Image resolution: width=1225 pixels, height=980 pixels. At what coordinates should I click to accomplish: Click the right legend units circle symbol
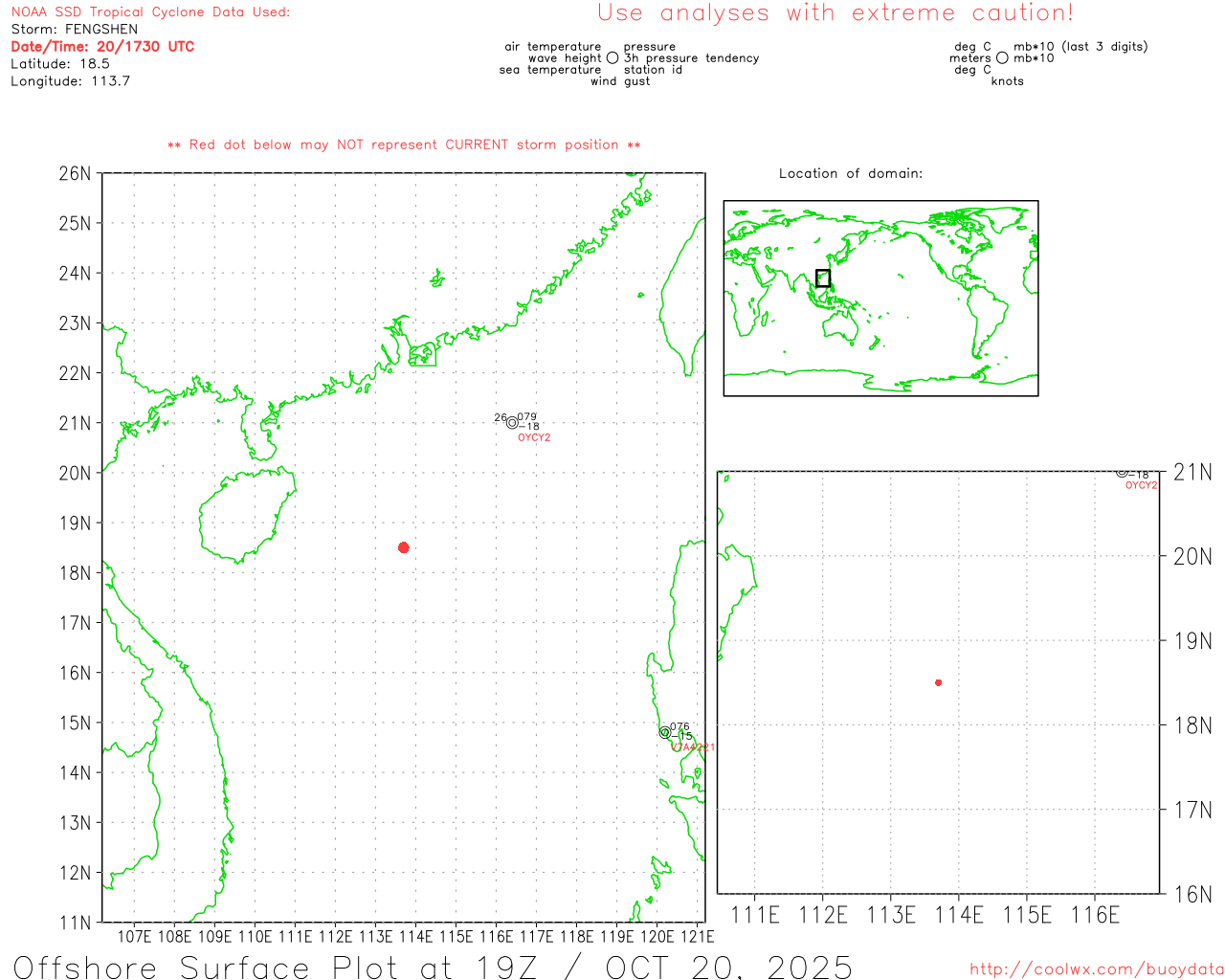click(x=1002, y=58)
